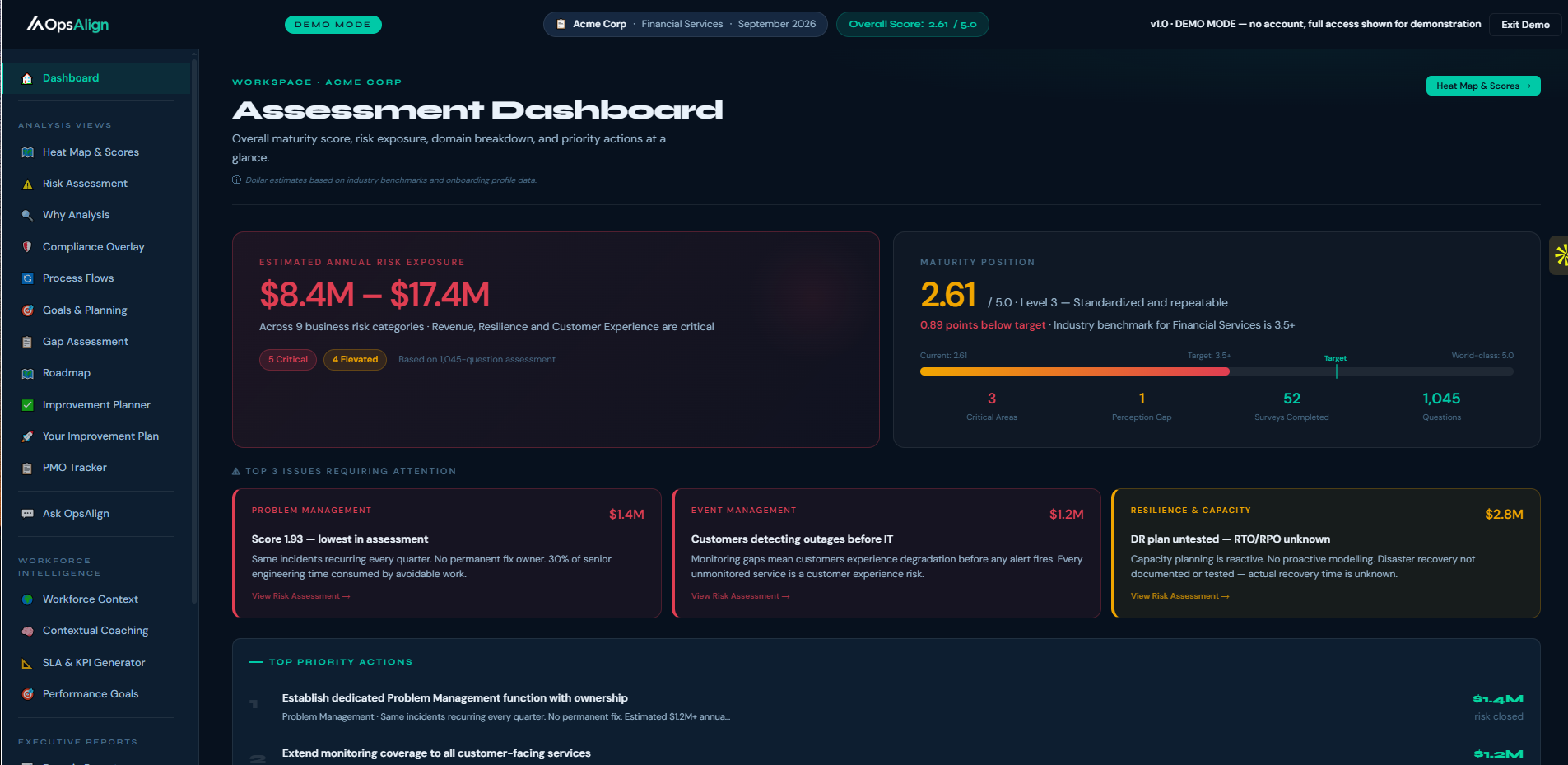Click the Heat Map & Scores sidebar icon
The height and width of the screenshot is (765, 1568).
pyautogui.click(x=27, y=152)
